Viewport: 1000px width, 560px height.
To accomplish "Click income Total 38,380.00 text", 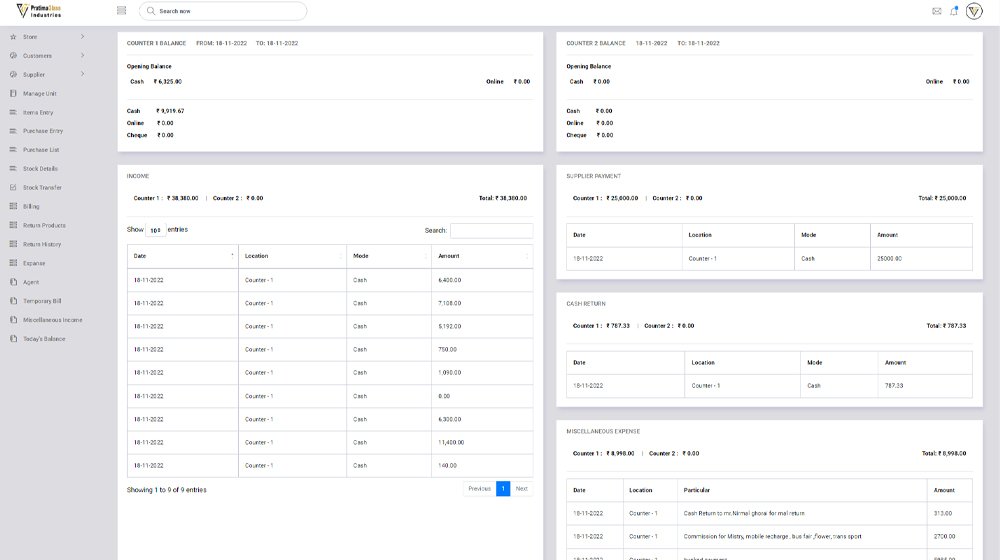I will tap(503, 198).
